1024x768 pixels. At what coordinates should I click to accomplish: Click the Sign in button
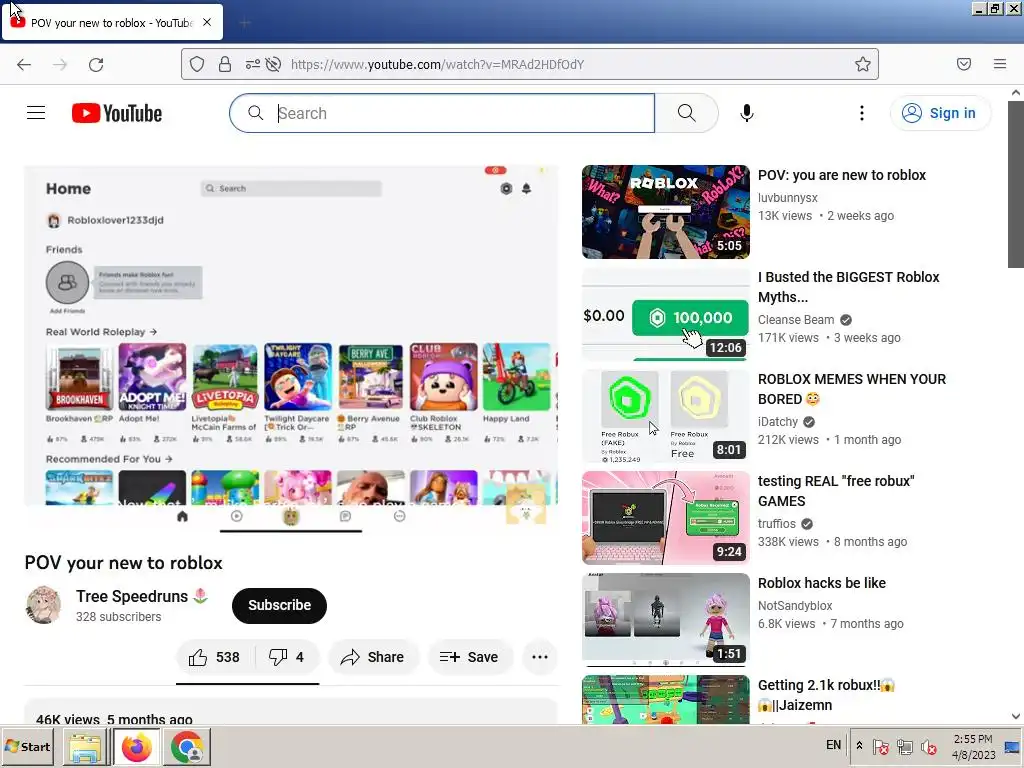940,113
